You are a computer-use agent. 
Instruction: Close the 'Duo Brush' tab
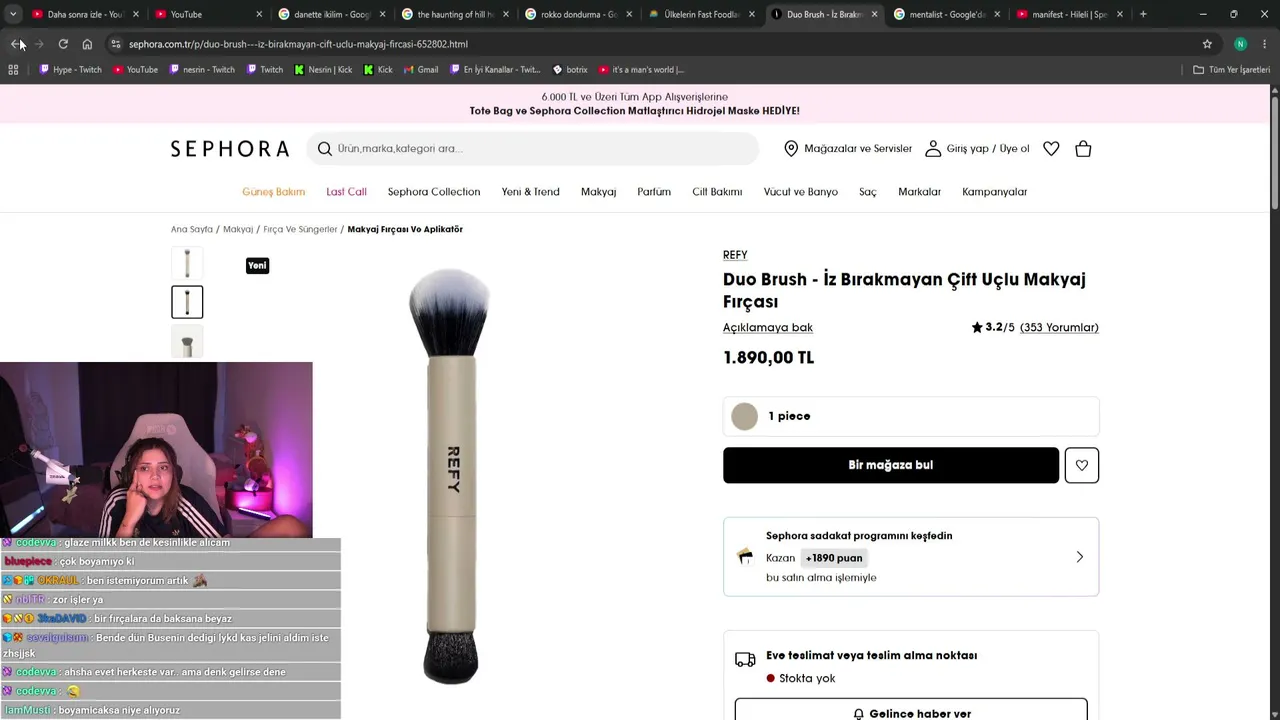click(875, 14)
